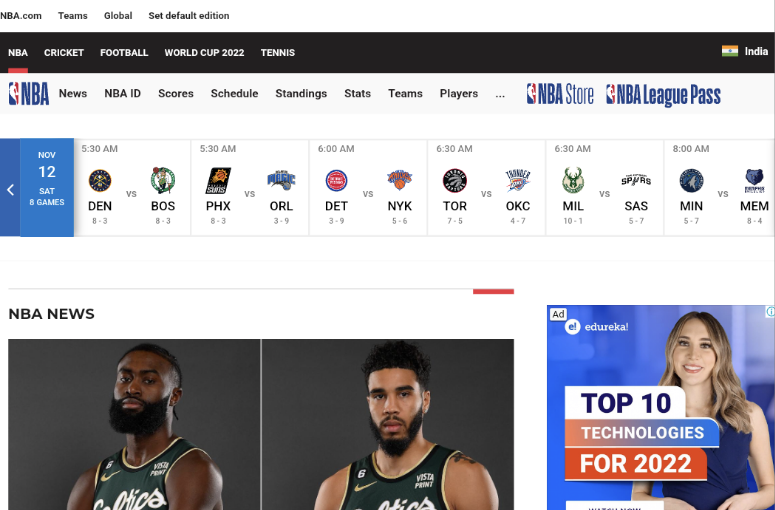This screenshot has height=510, width=775.
Task: Click the Toronto Raptors team logo
Action: [x=455, y=181]
